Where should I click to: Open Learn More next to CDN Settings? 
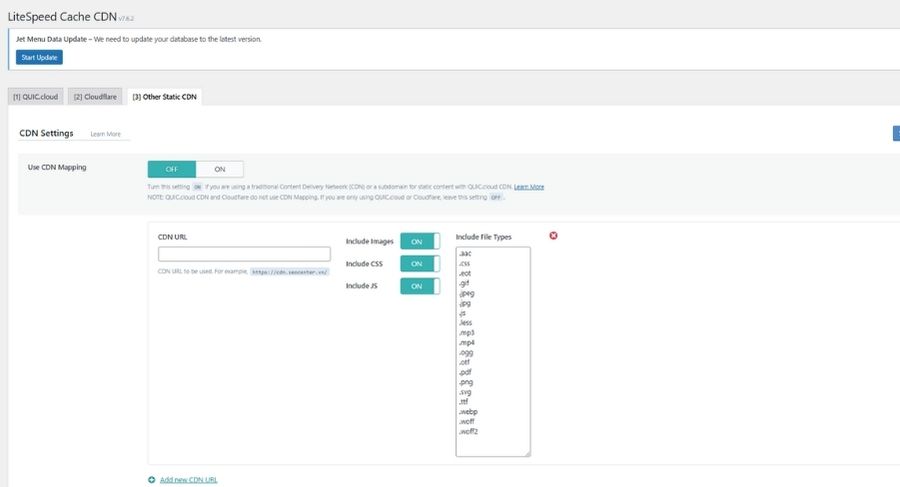point(105,134)
